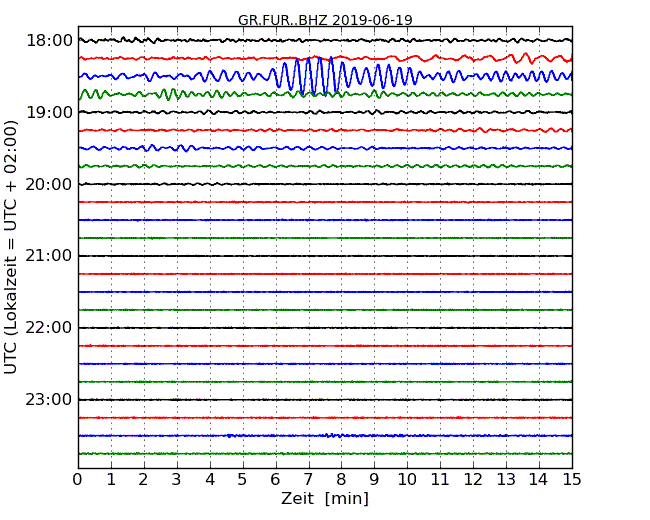The image size is (650, 520).
Task: Click the x-axis tick label 10
Action: click(407, 479)
